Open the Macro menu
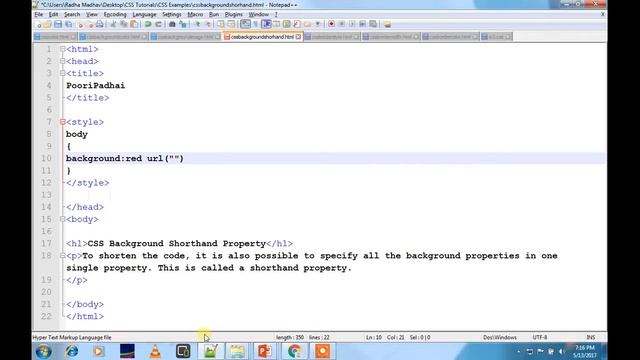Screen dimensions: 640x360 click(195, 14)
